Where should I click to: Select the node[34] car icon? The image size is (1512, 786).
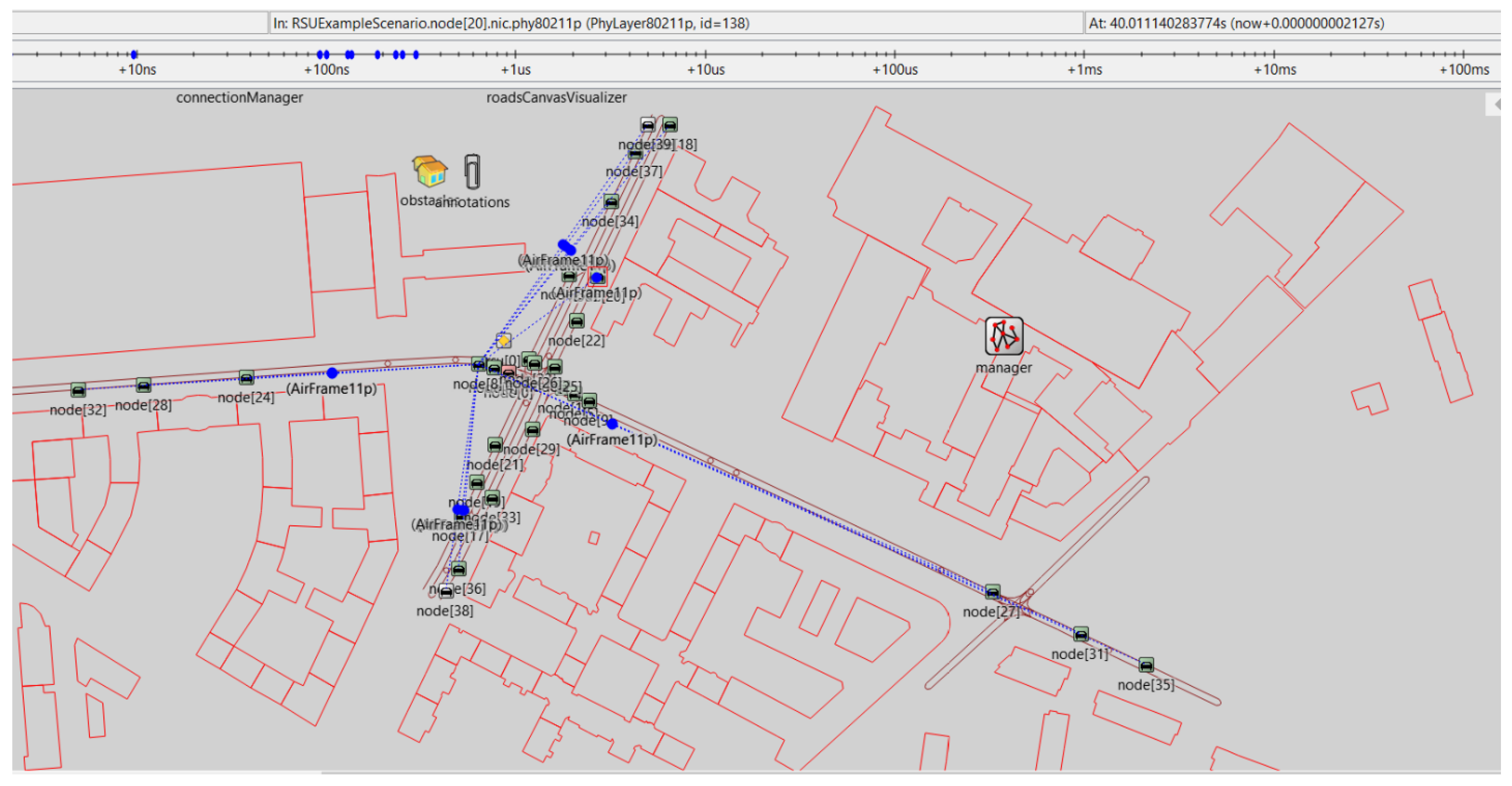[611, 202]
